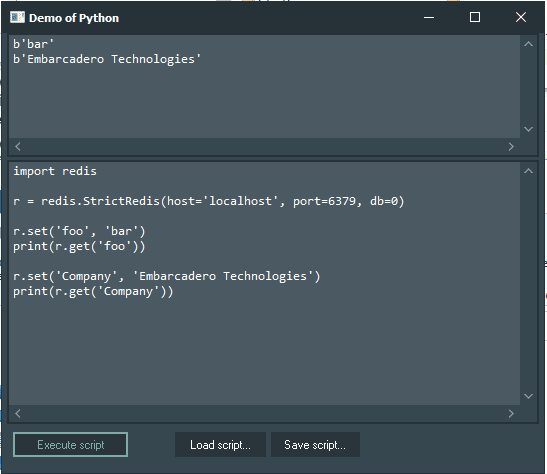This screenshot has width=547, height=474.
Task: Click script editor scroll right arrow
Action: coord(511,414)
